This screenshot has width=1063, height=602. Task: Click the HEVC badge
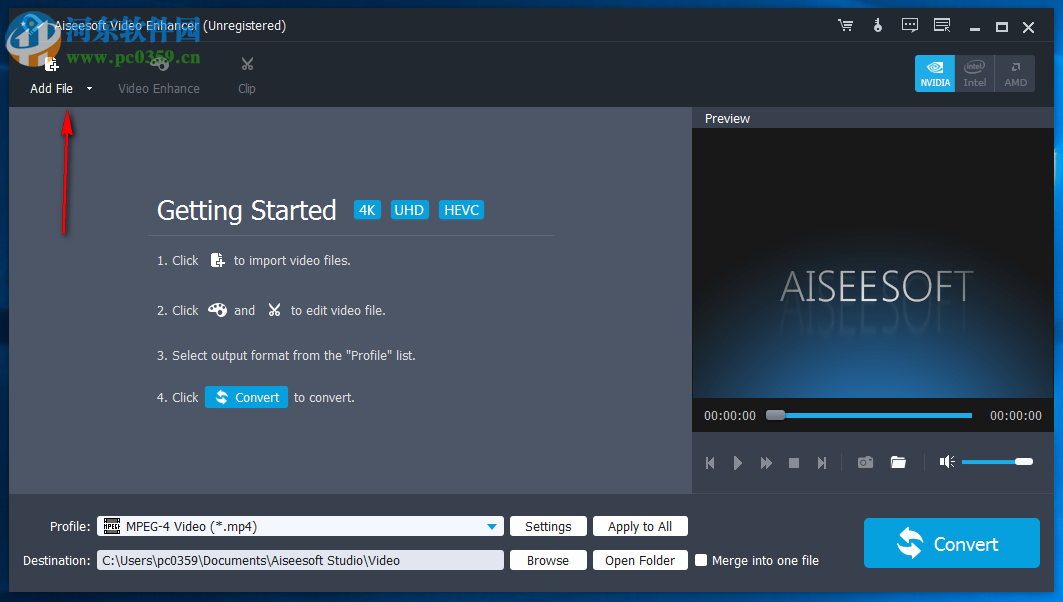[x=461, y=209]
